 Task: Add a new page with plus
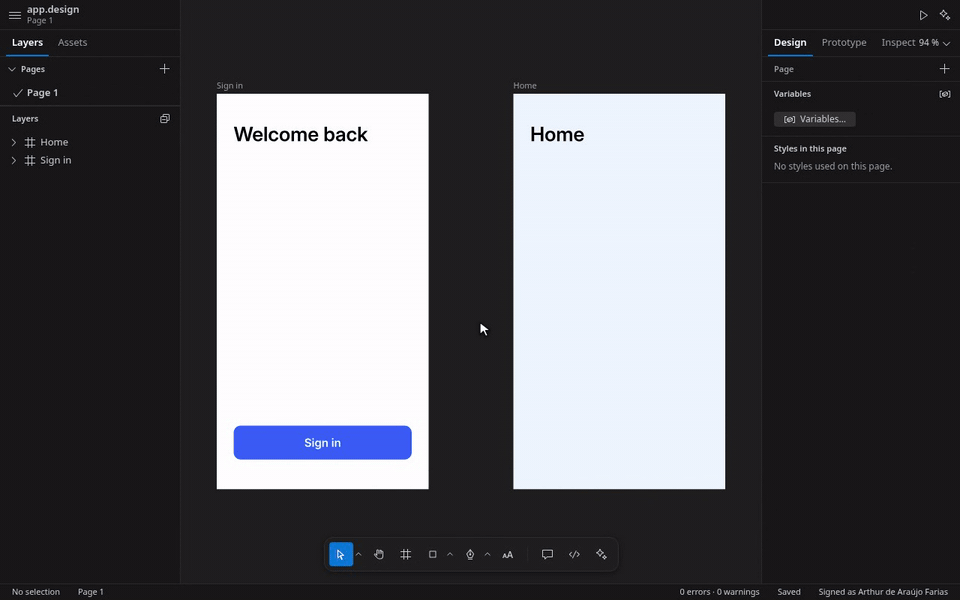click(x=164, y=69)
